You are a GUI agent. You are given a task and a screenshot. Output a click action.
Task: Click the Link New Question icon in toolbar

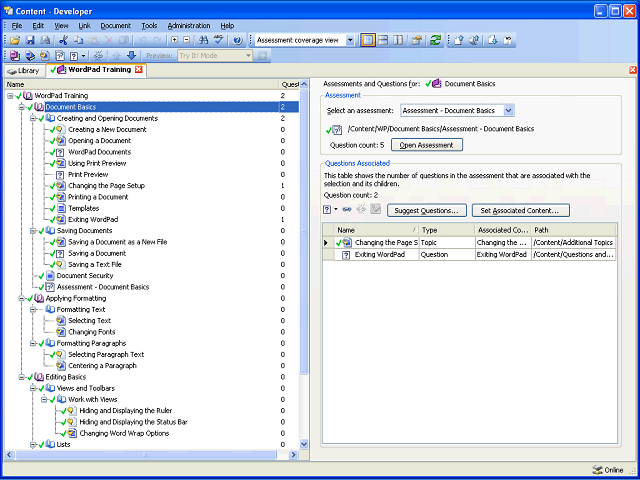pyautogui.click(x=74, y=56)
